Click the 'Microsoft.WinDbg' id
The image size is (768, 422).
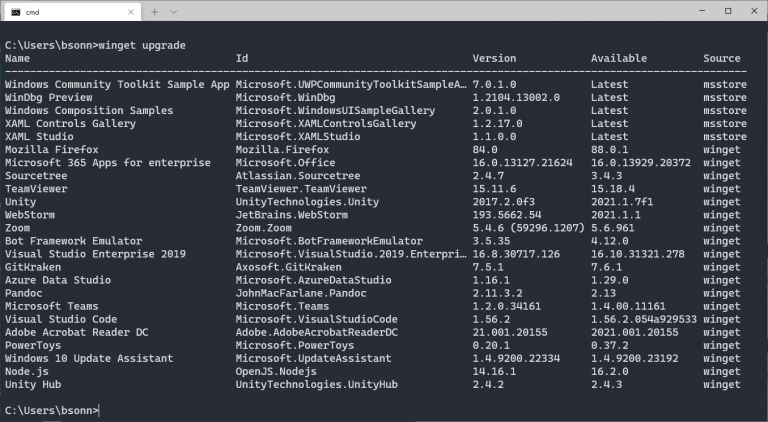click(286, 97)
